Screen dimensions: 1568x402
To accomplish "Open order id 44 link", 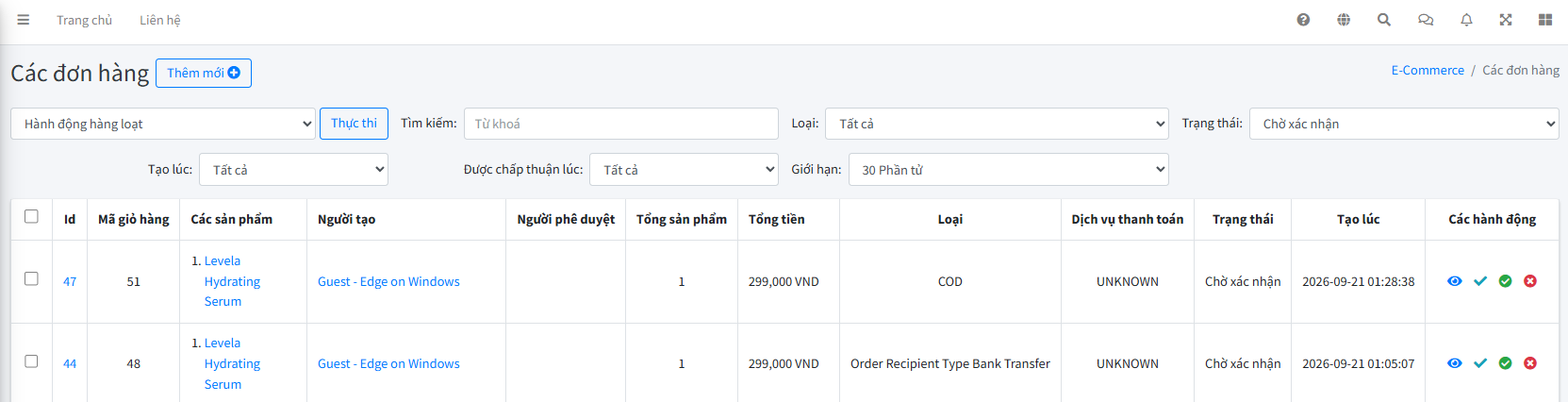I will 70,363.
